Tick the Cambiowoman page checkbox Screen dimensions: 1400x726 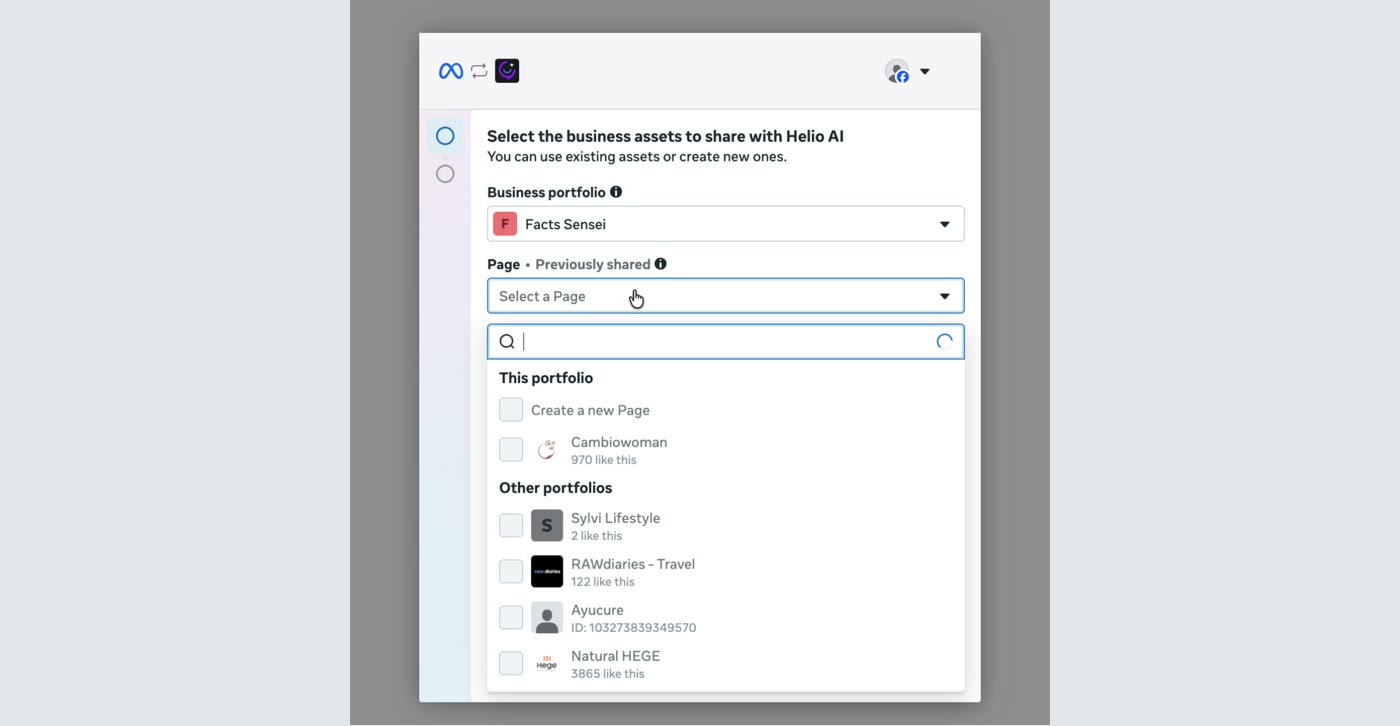click(511, 450)
